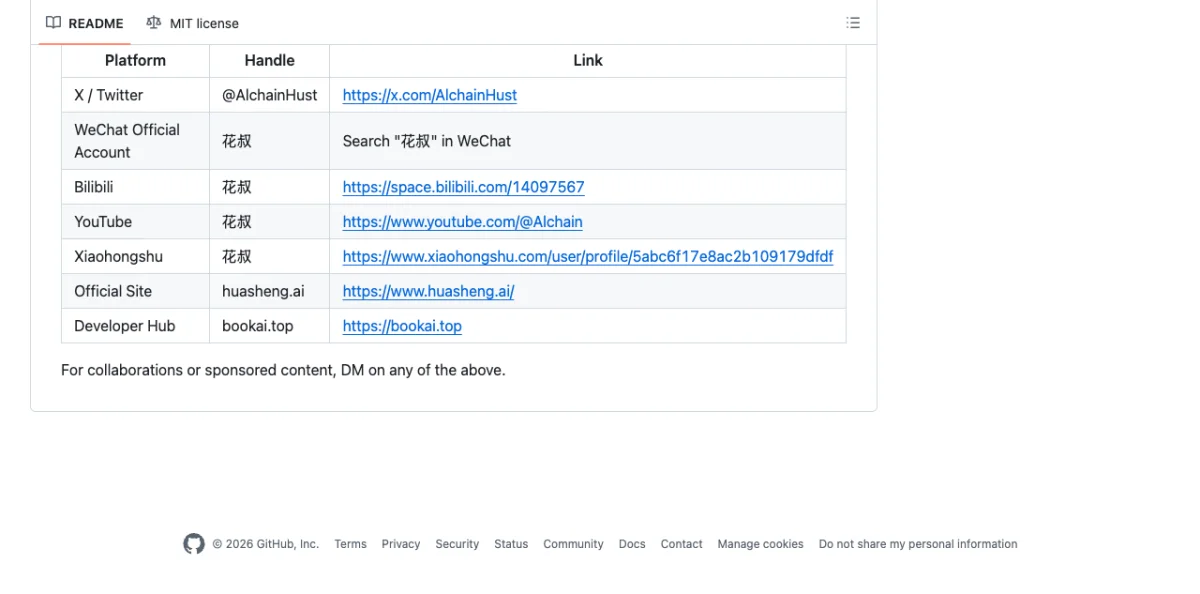Screen dimensions: 1200x594
Task: Click the 花叔 handle in Bilibili row
Action: 237,187
